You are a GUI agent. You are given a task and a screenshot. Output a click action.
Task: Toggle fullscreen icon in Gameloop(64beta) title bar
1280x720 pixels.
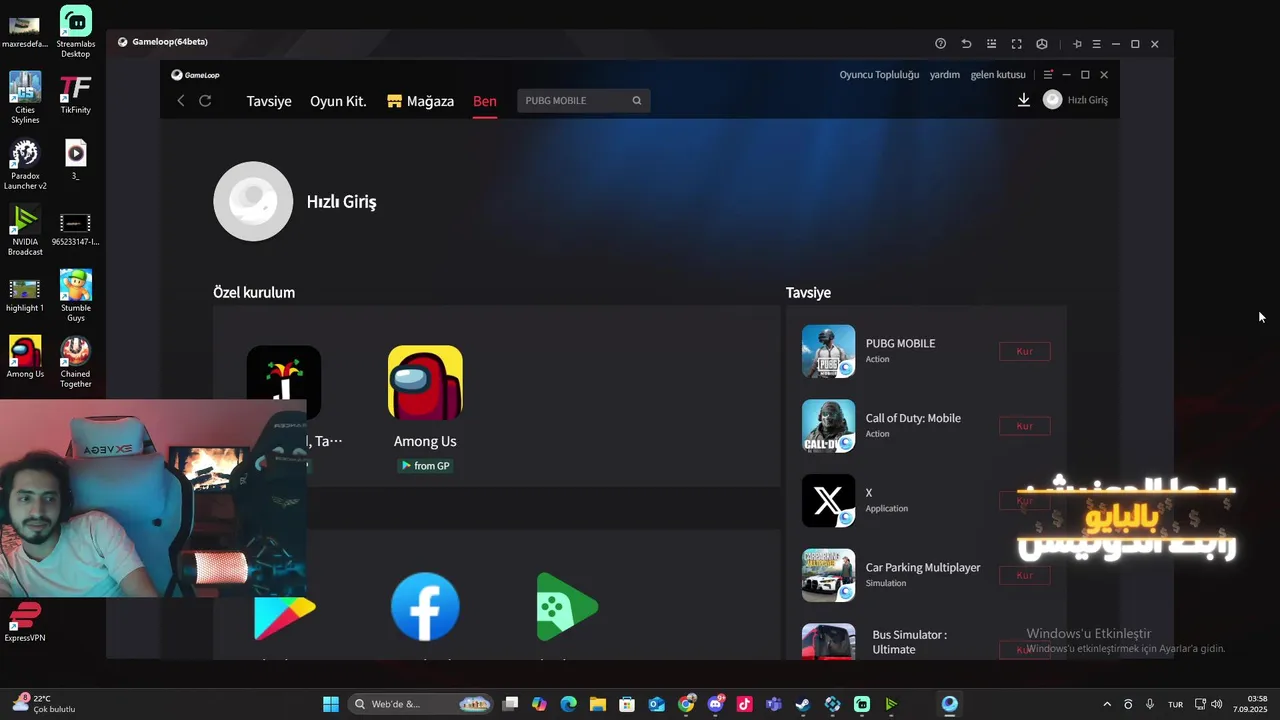click(1016, 44)
